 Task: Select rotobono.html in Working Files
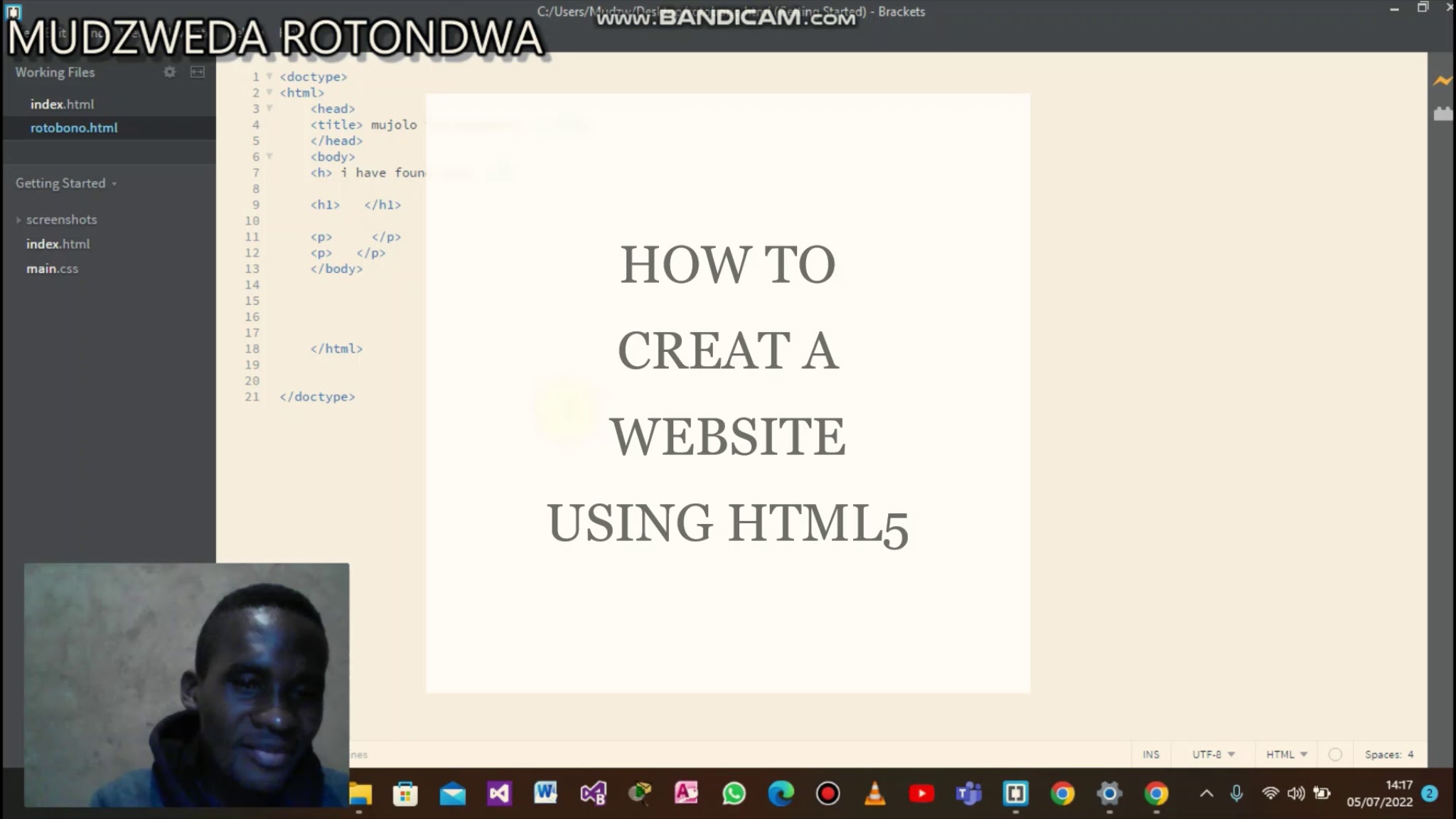pyautogui.click(x=74, y=128)
